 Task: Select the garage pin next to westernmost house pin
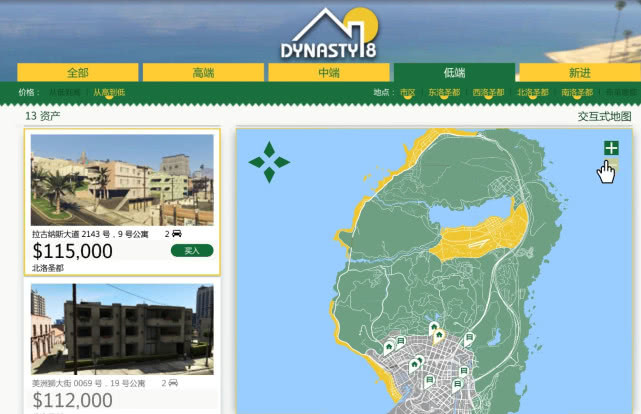coord(401,341)
